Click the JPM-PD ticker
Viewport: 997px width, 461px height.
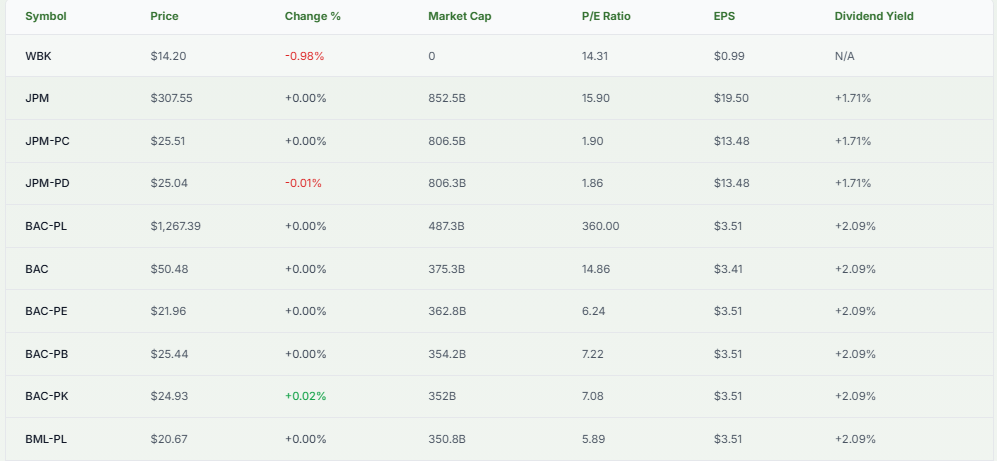pyautogui.click(x=47, y=183)
